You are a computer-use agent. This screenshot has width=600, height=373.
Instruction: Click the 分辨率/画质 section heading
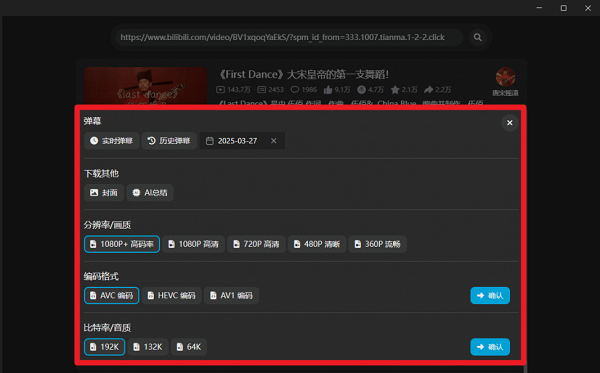tap(107, 225)
